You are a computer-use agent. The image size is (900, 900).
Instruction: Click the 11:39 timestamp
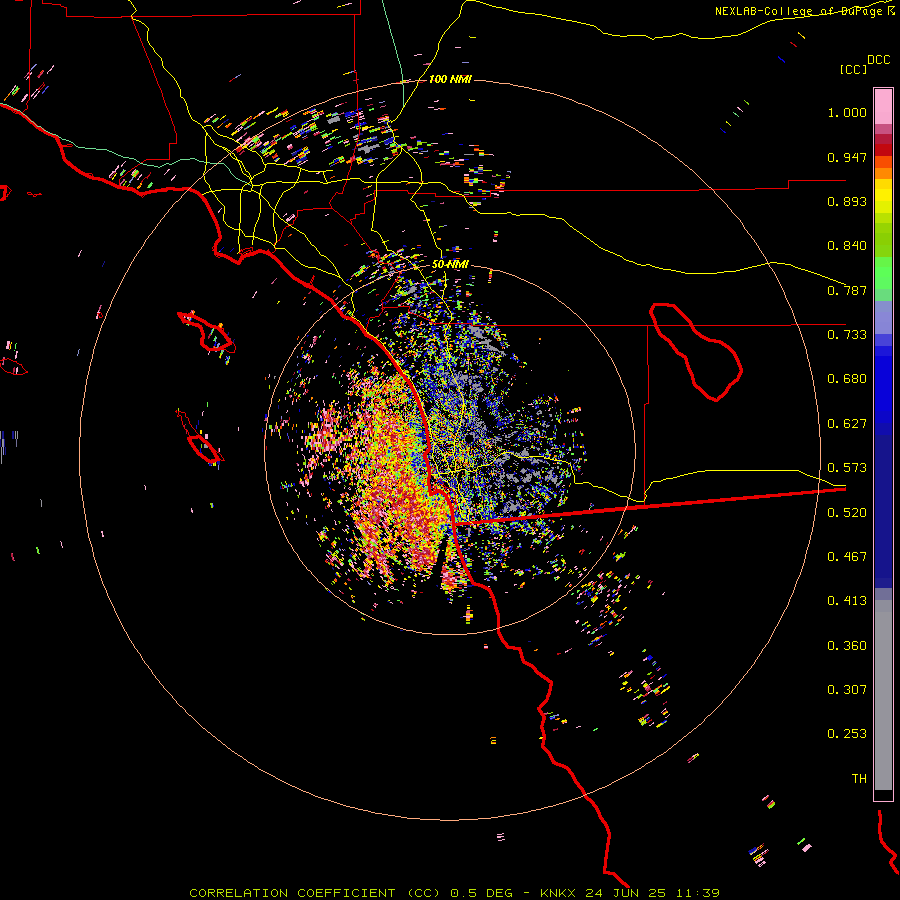696,893
